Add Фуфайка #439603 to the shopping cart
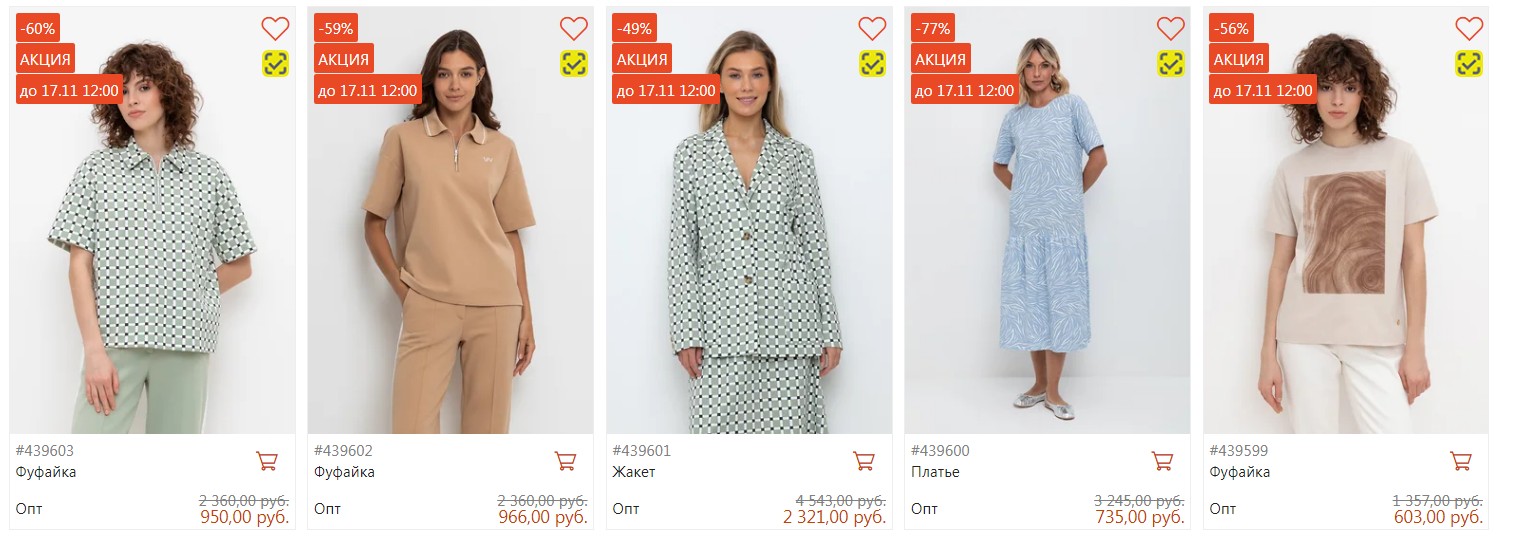Viewport: 1514px width, 538px height. [267, 461]
